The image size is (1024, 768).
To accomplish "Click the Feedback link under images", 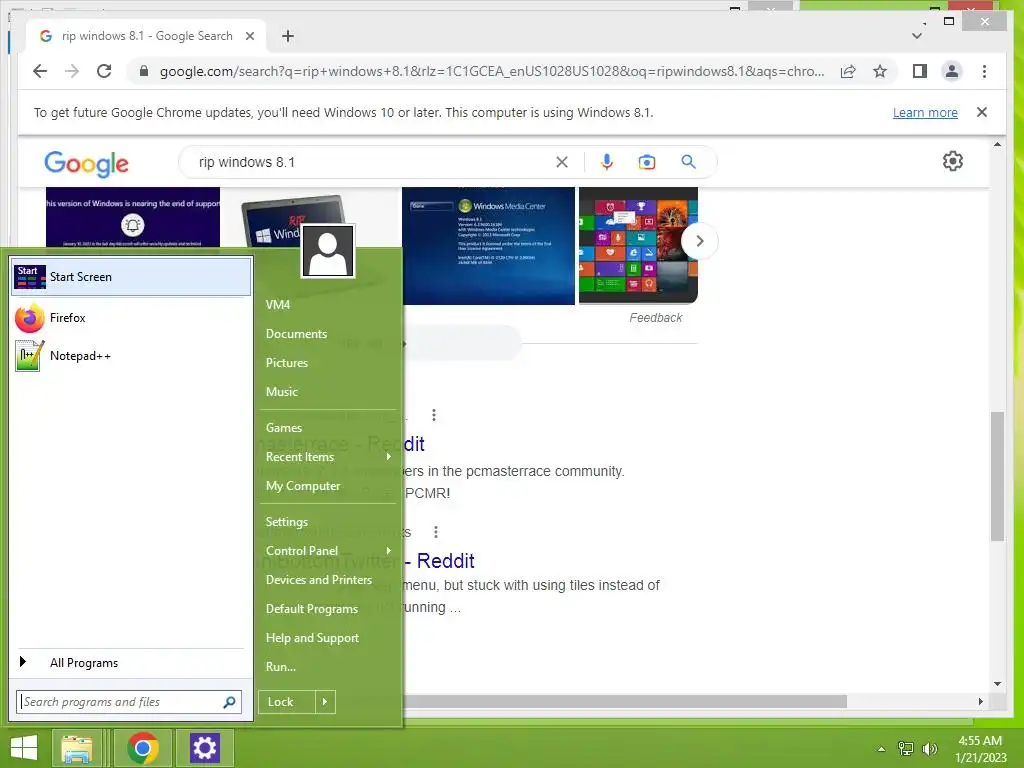I will point(656,317).
